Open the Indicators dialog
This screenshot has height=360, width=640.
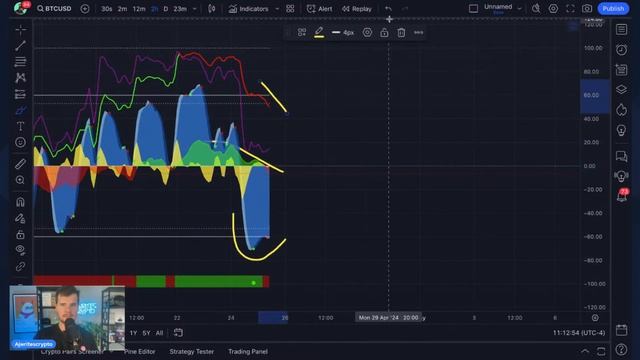tap(249, 9)
